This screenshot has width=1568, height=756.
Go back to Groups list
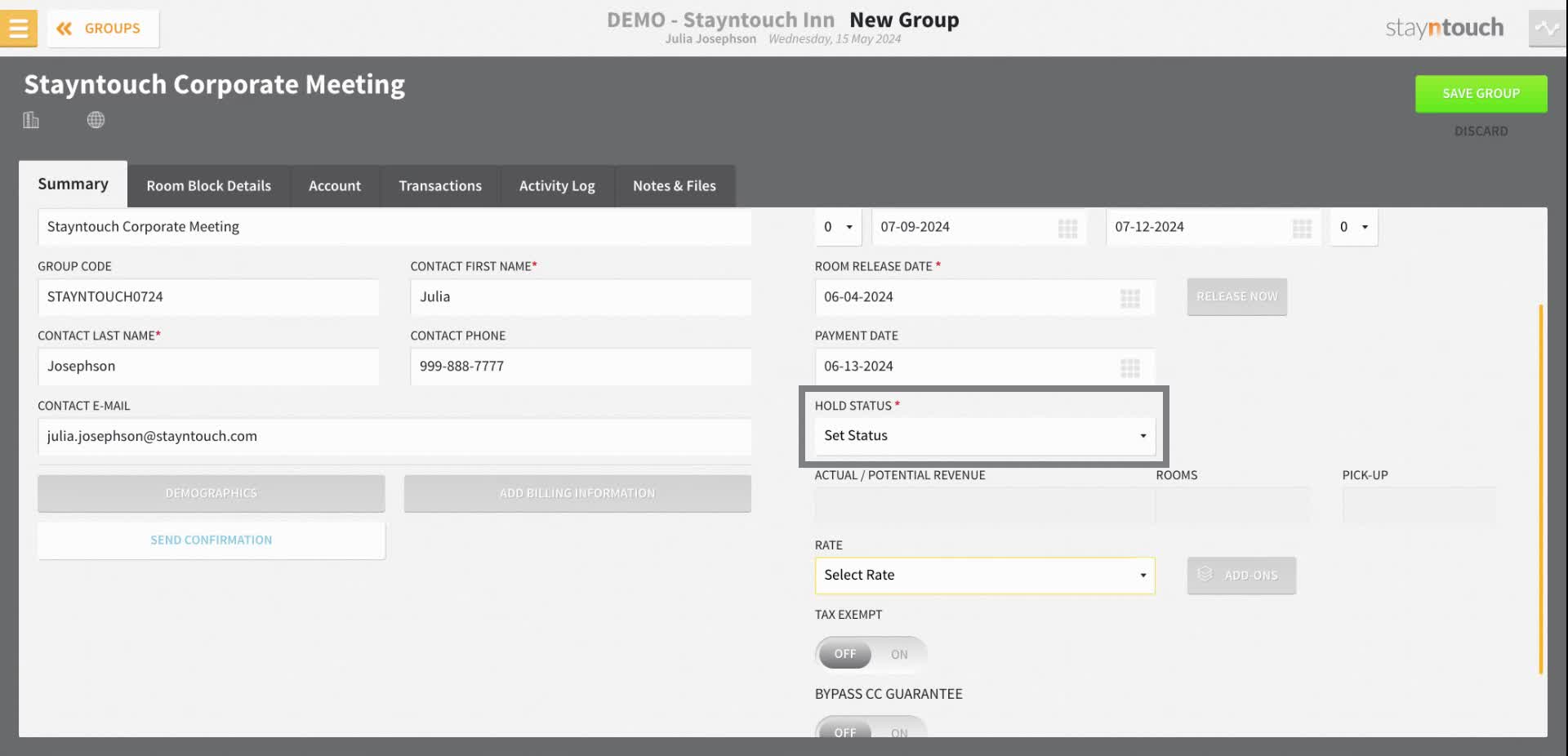(103, 29)
